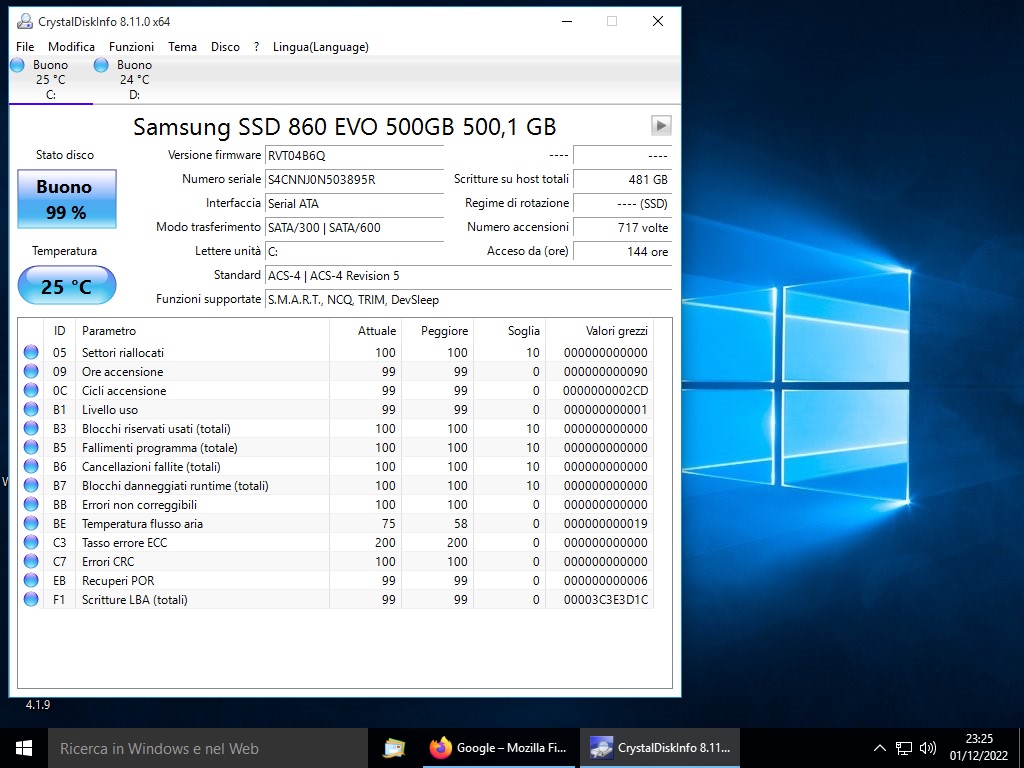
Task: Click the Acceso da (ore) value 144 ore
Action: pos(622,251)
